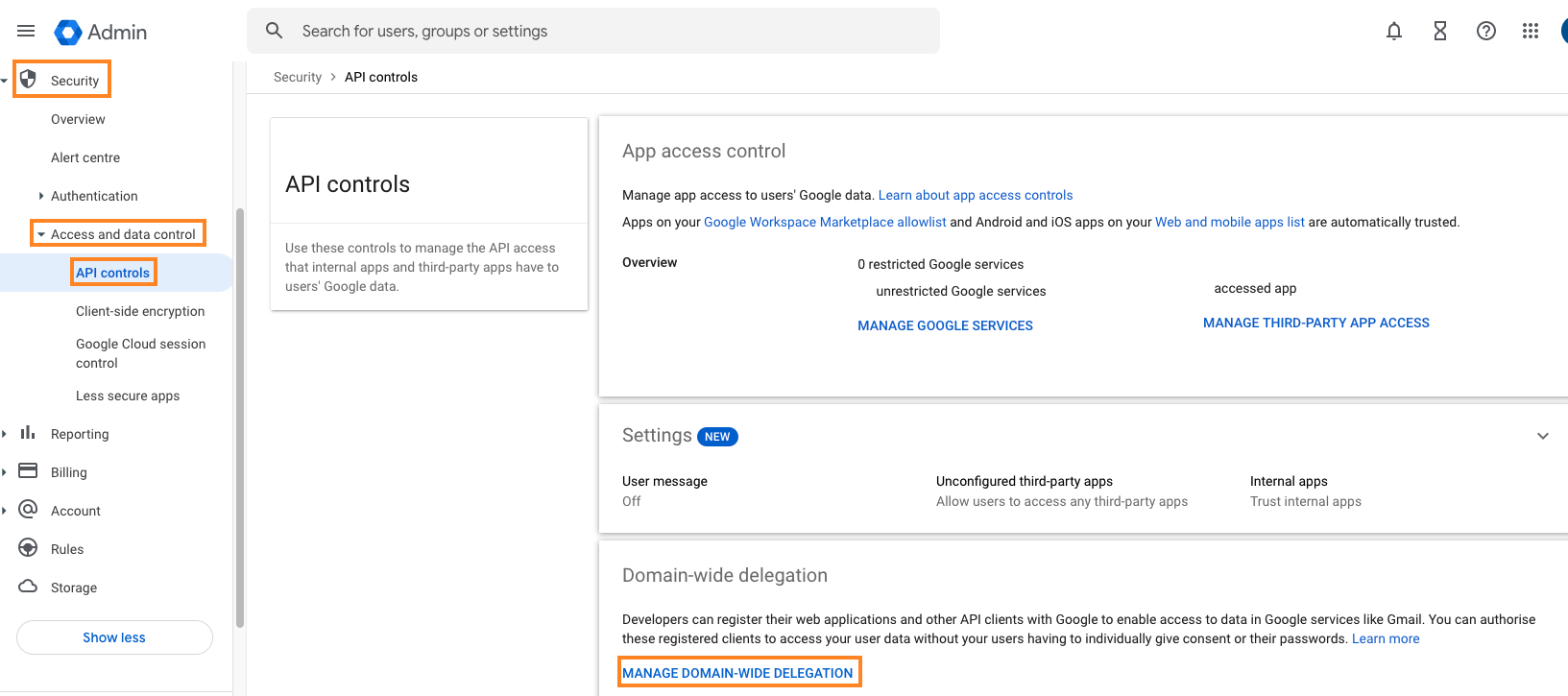Click Manage Third-Party App Access

1315,323
